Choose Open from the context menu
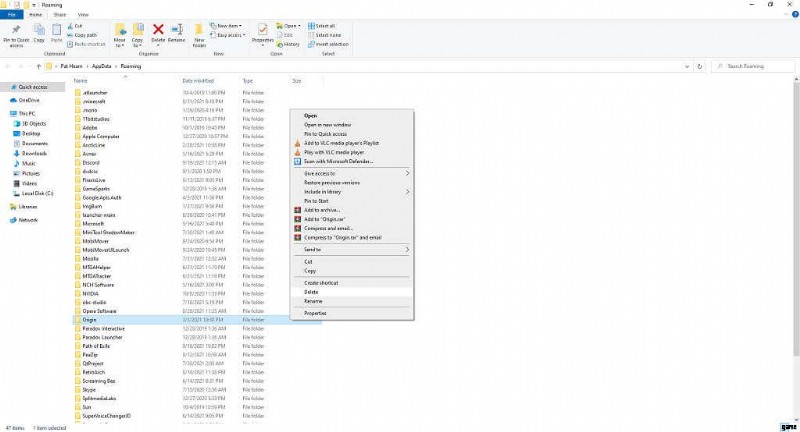Screen dimensions: 800x432 pos(352,116)
